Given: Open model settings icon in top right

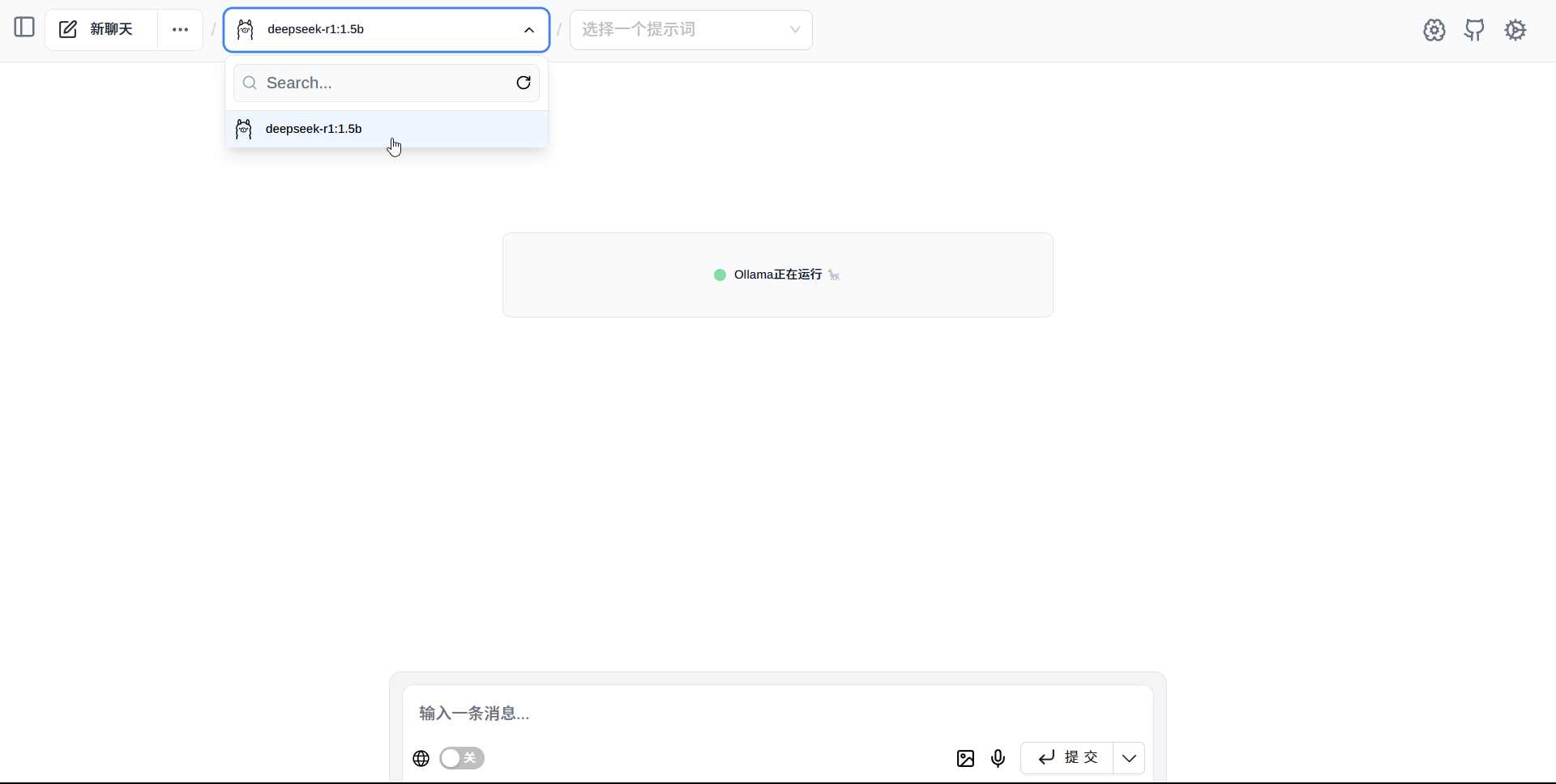Looking at the screenshot, I should point(1434,30).
